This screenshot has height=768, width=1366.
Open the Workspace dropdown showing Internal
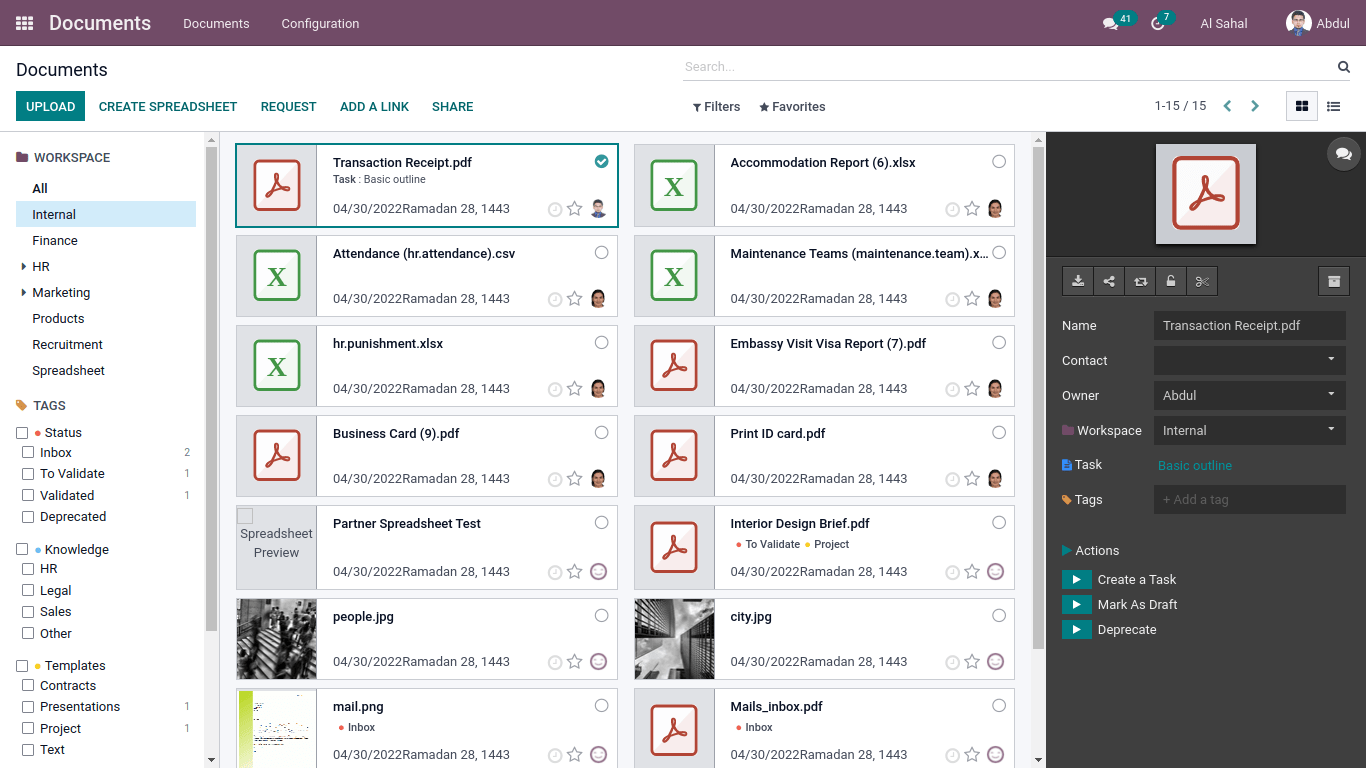tap(1249, 430)
